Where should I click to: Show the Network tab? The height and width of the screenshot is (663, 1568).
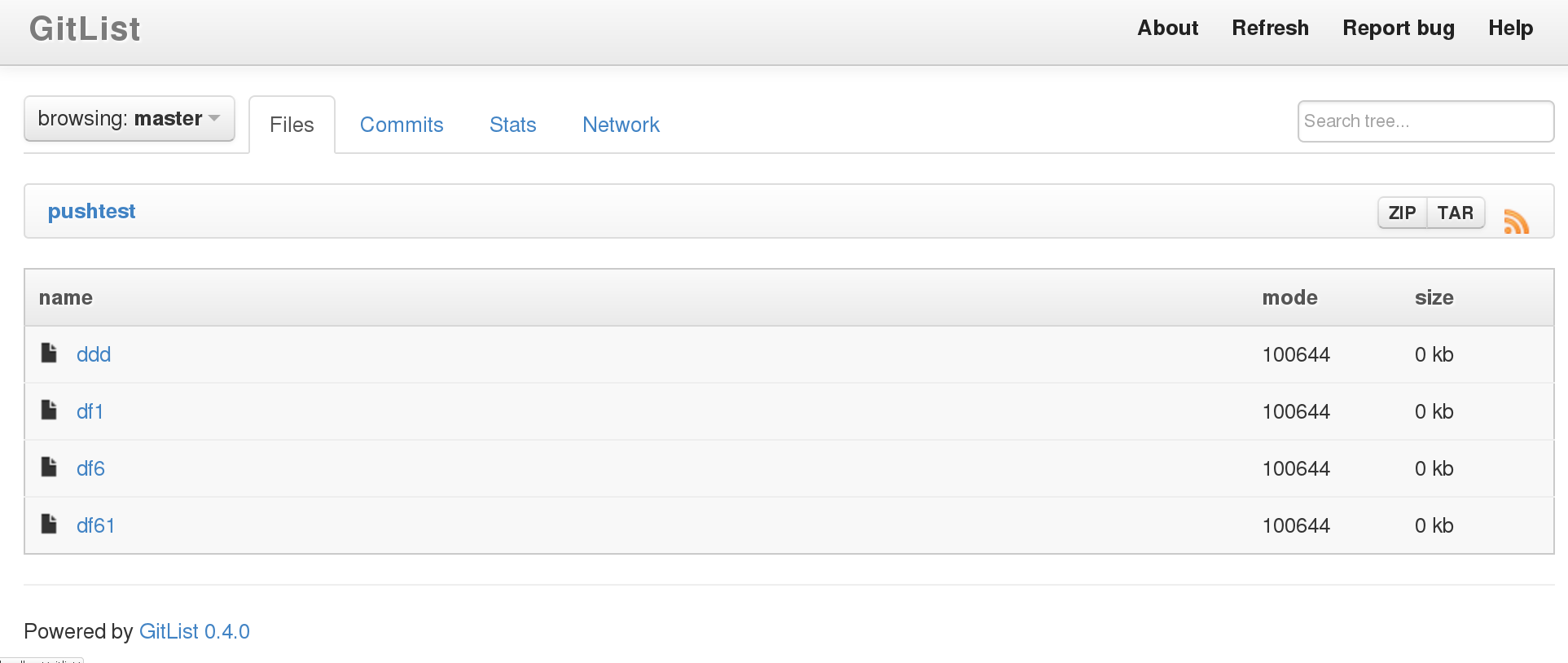click(621, 125)
